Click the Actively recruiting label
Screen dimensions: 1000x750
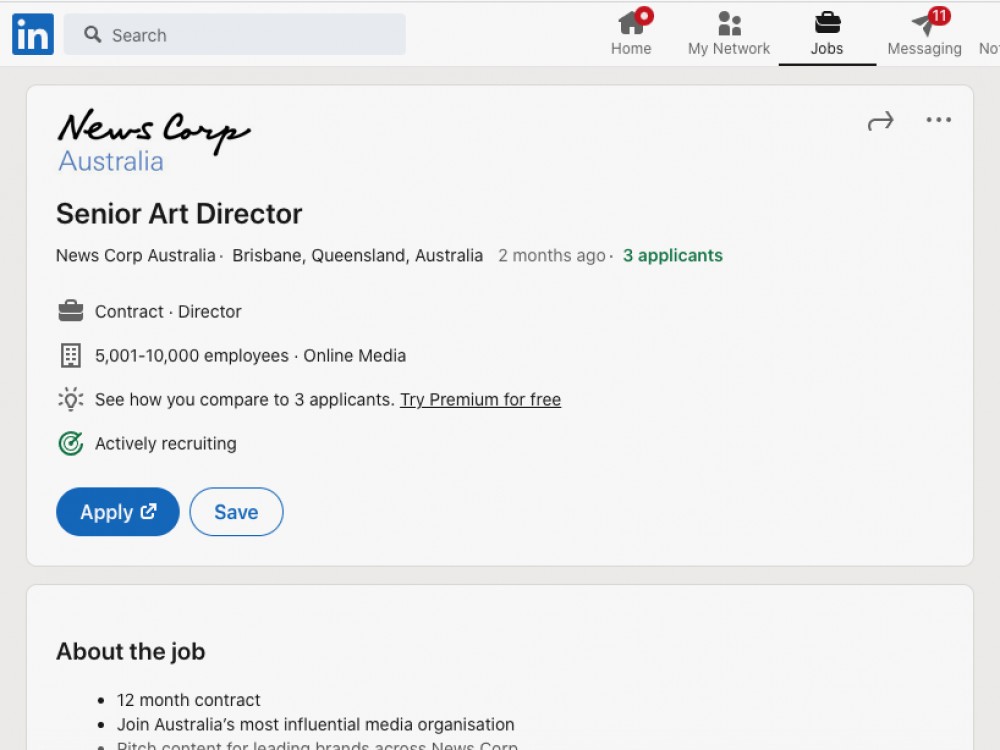pos(166,444)
